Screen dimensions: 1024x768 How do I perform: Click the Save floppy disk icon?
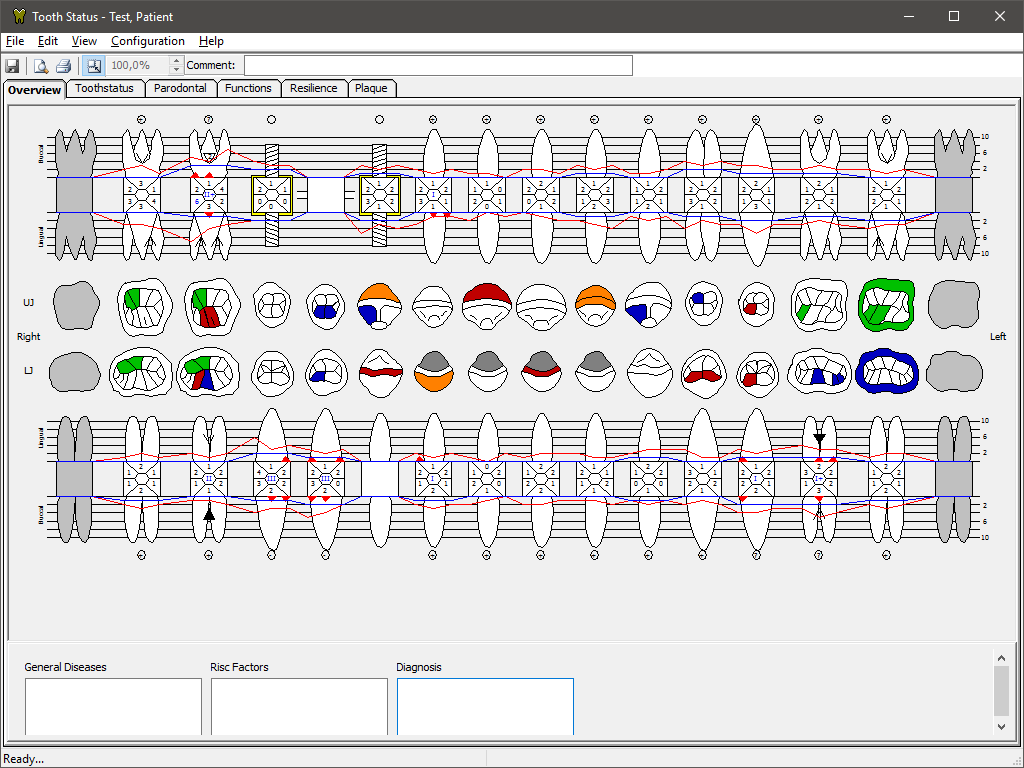[x=13, y=66]
